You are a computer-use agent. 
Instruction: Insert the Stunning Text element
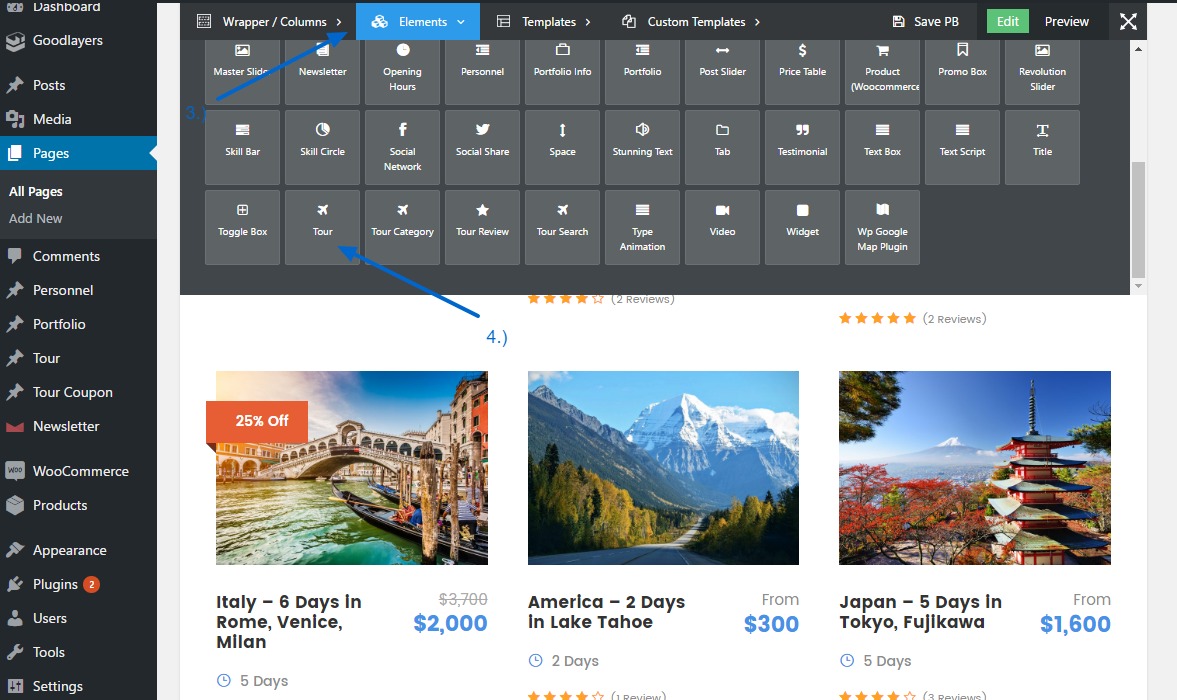point(642,147)
